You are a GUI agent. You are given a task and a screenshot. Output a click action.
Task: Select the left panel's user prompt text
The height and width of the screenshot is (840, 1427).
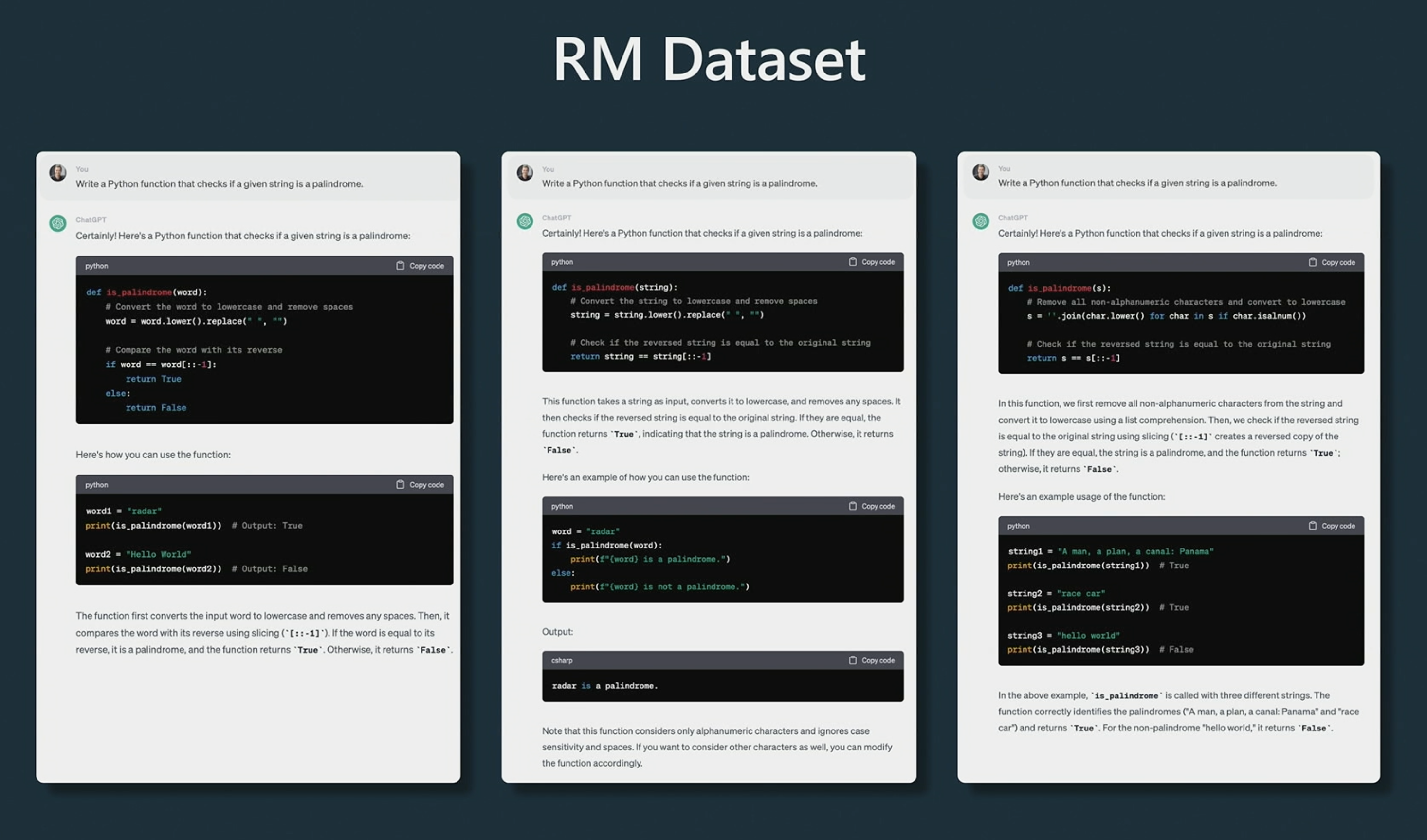pyautogui.click(x=219, y=184)
